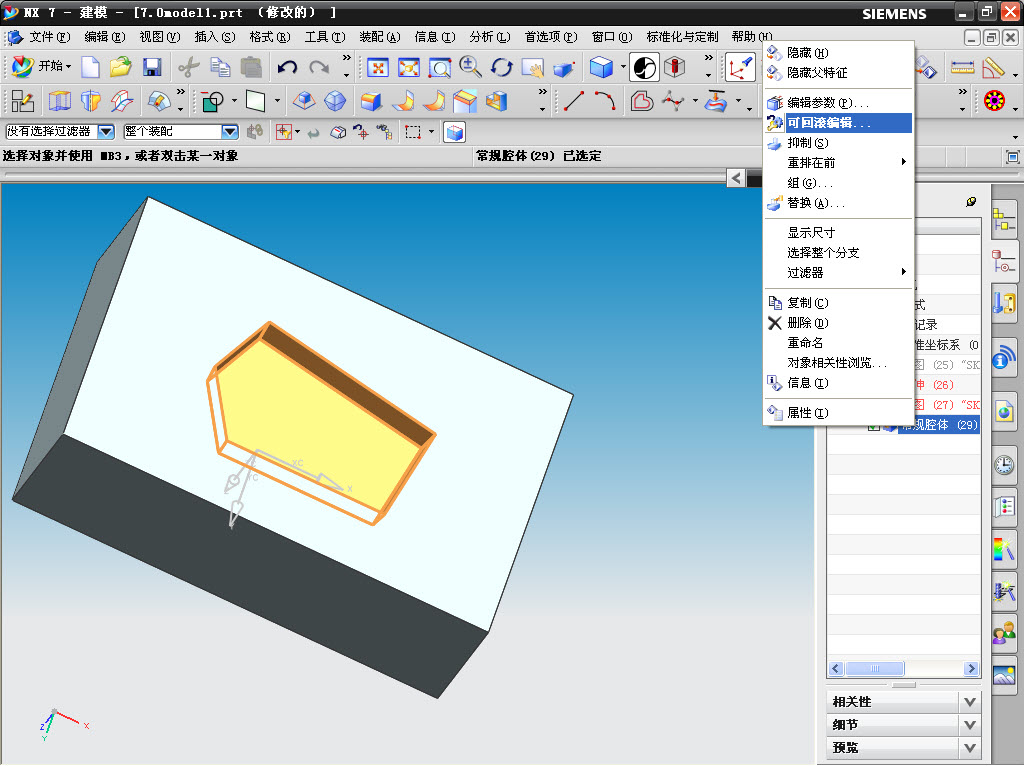Select the Revolve feature icon

[91, 101]
